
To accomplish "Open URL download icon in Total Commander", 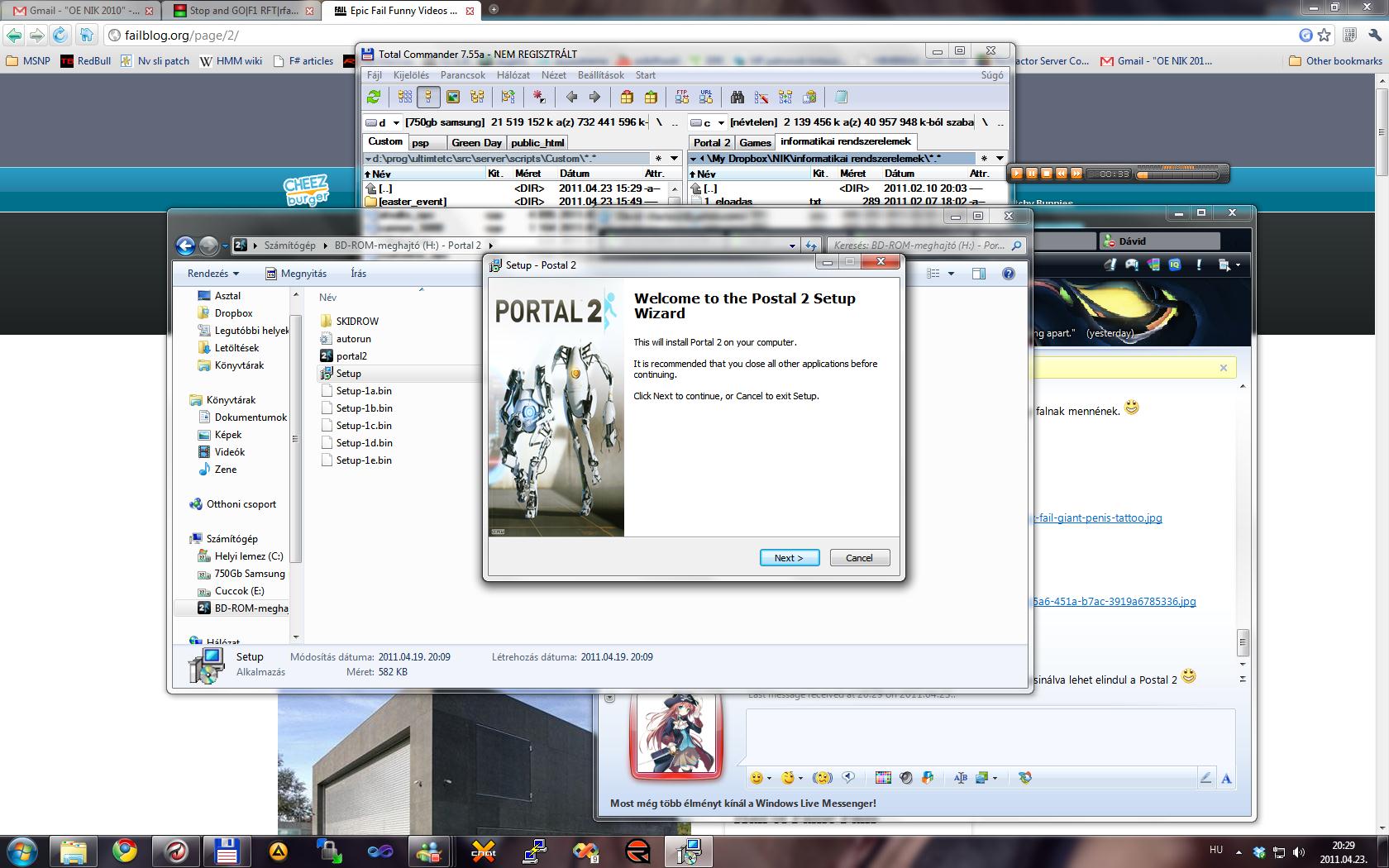I will pos(706,97).
